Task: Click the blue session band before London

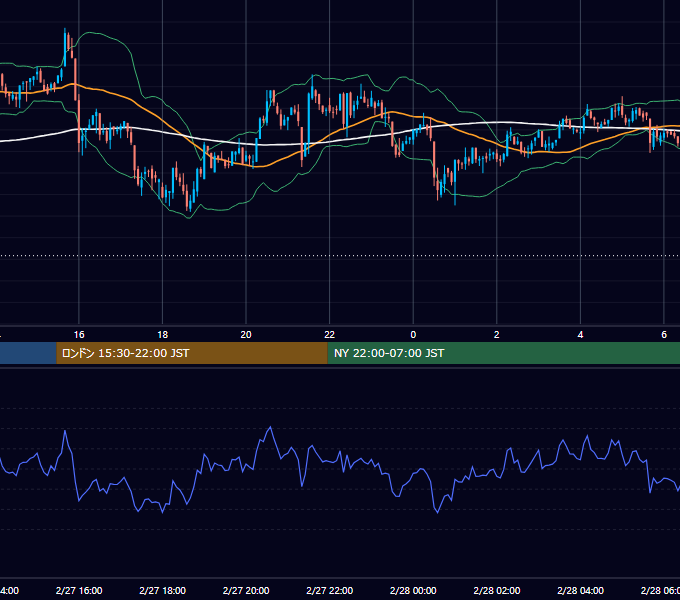Action: pos(28,353)
